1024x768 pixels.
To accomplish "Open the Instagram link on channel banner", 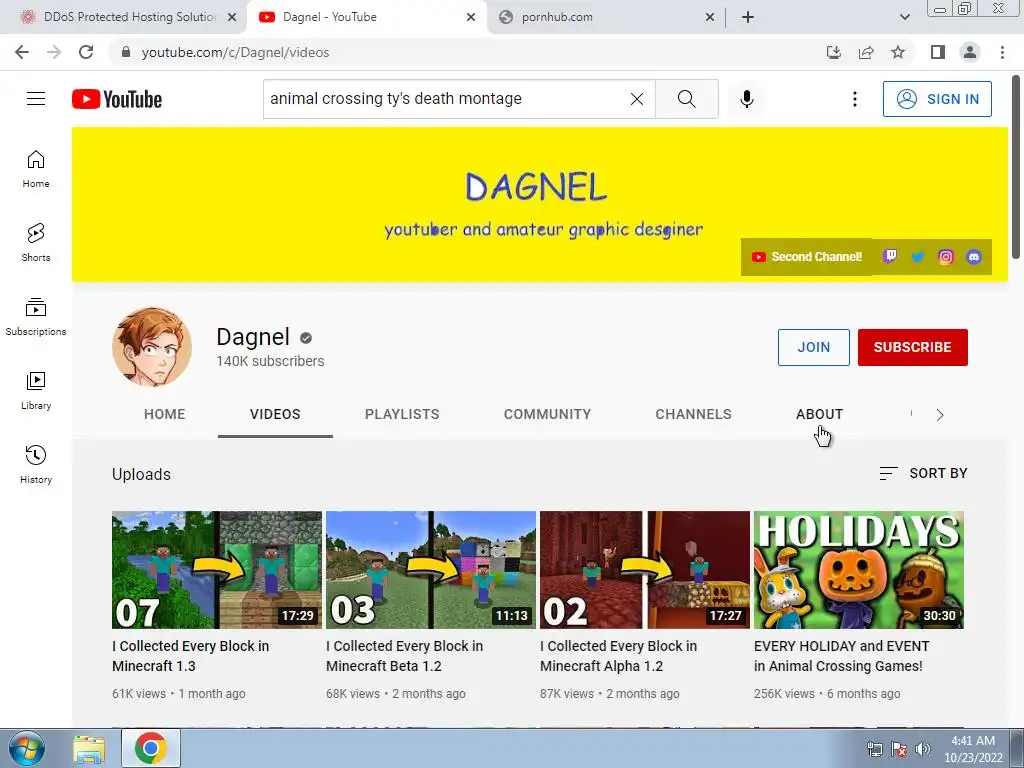I will point(946,257).
